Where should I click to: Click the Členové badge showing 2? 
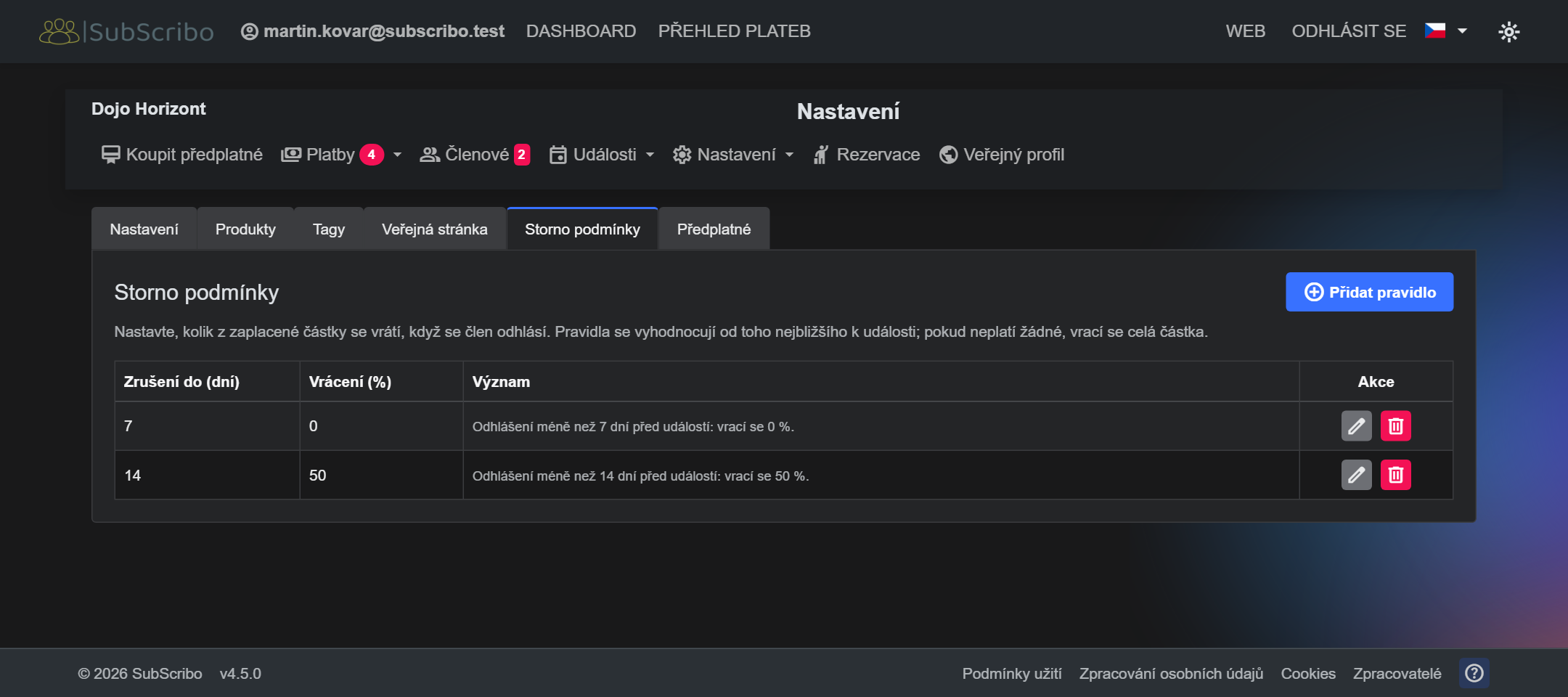(521, 155)
